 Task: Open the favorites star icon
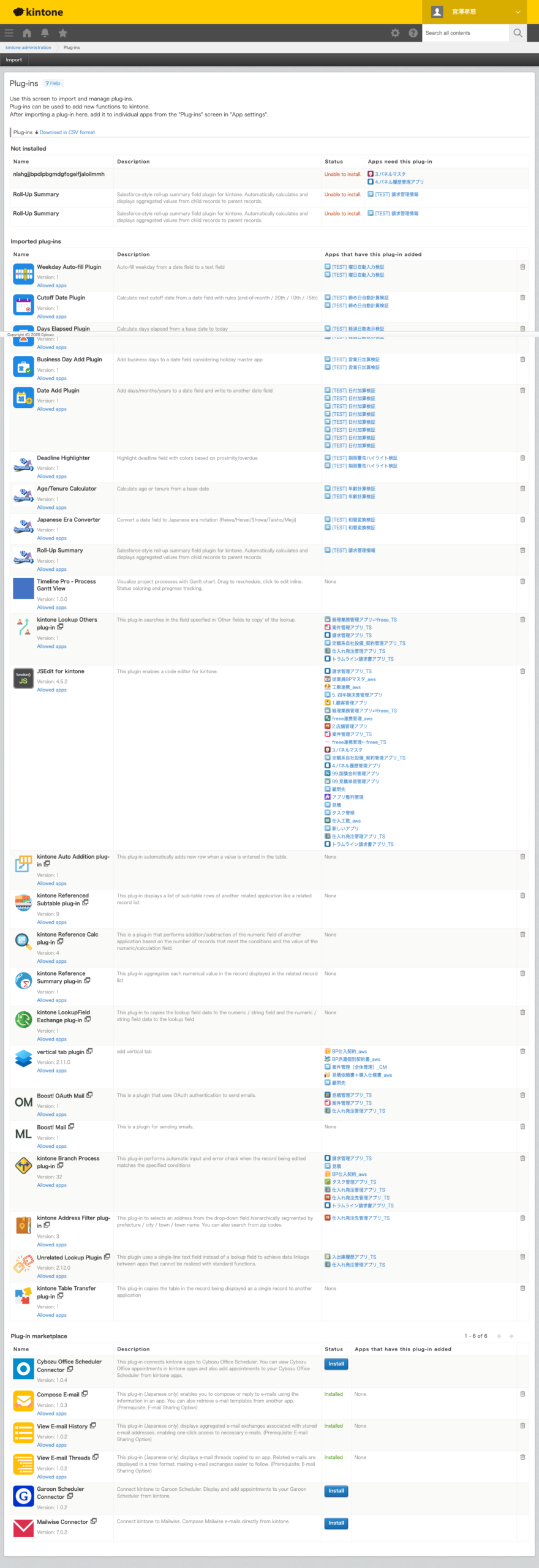62,33
